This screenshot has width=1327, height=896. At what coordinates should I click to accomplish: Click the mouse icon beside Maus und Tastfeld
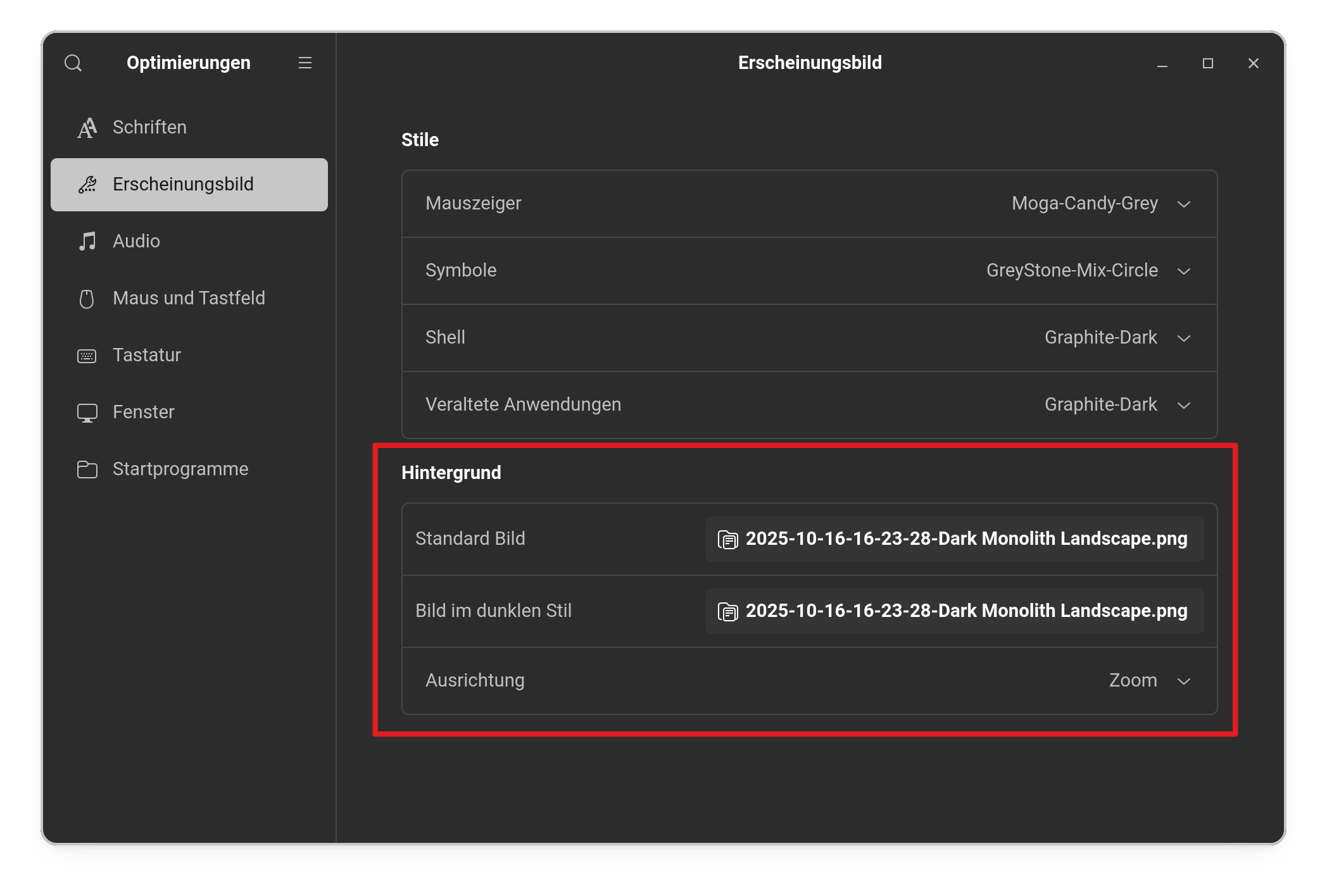pyautogui.click(x=87, y=299)
